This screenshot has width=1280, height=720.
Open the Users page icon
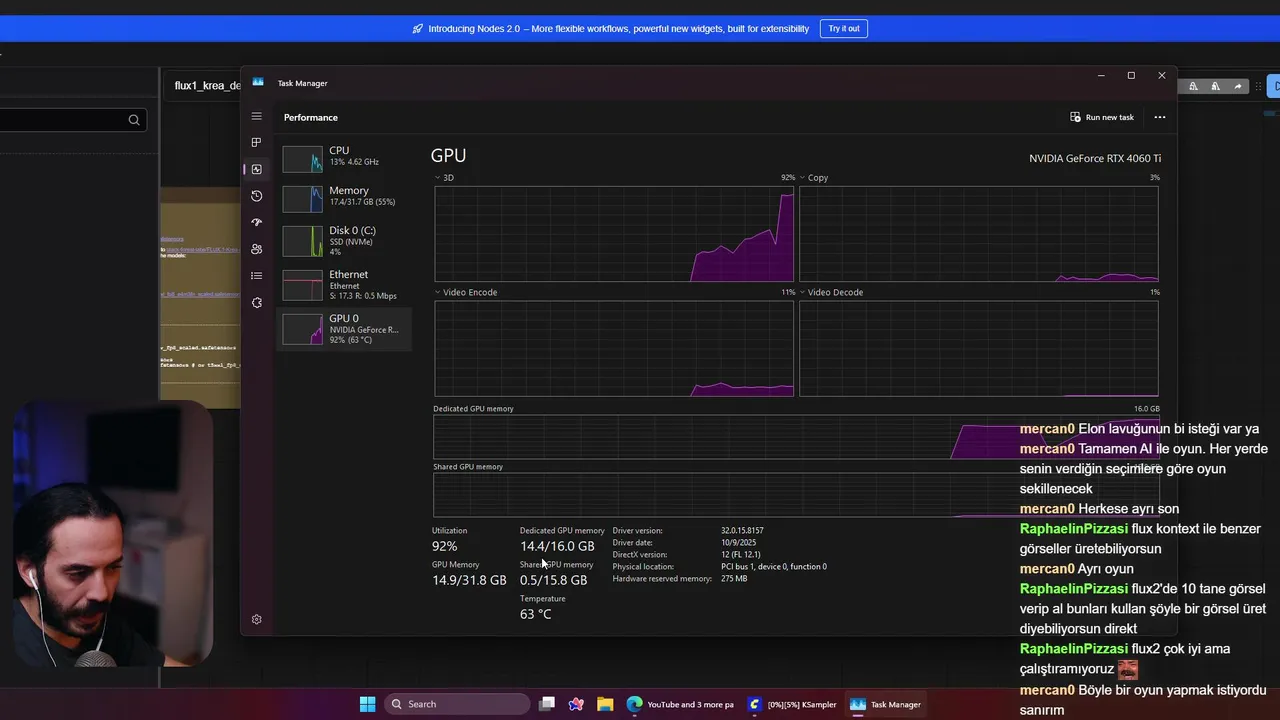pyautogui.click(x=257, y=249)
